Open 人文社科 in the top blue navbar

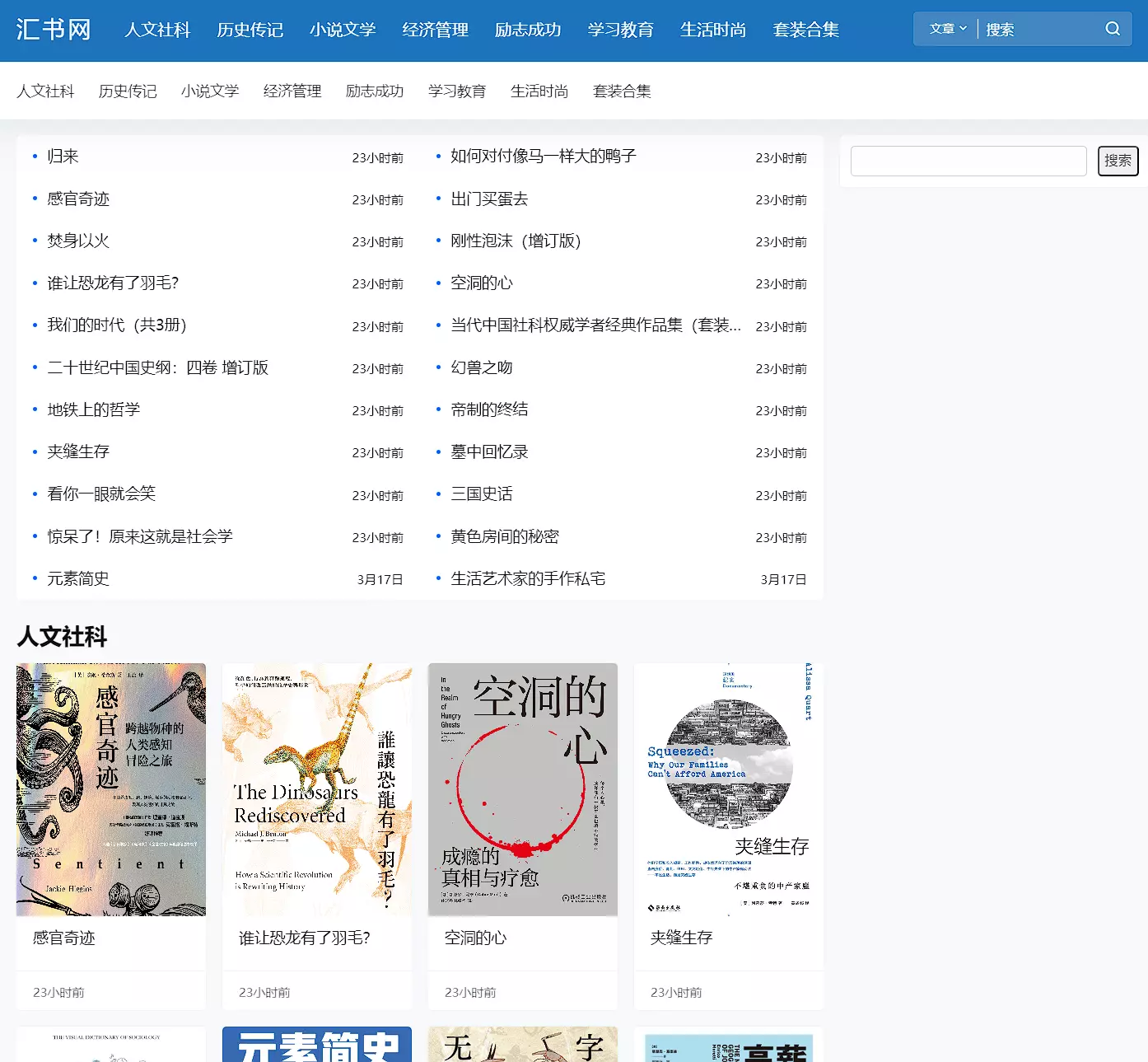pyautogui.click(x=157, y=30)
